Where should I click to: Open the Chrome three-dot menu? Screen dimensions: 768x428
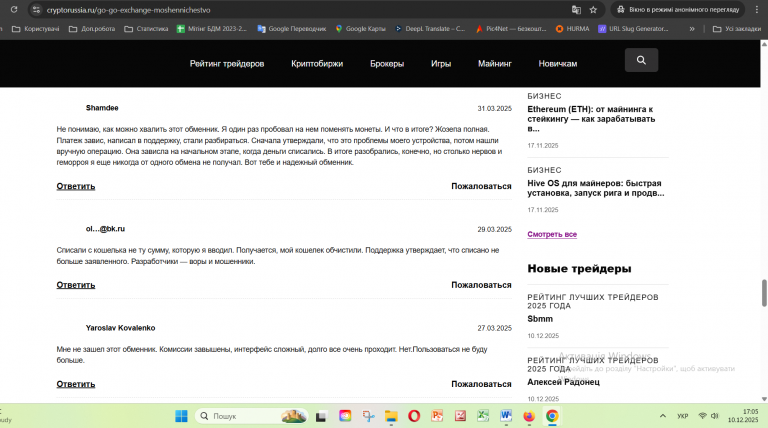point(756,10)
